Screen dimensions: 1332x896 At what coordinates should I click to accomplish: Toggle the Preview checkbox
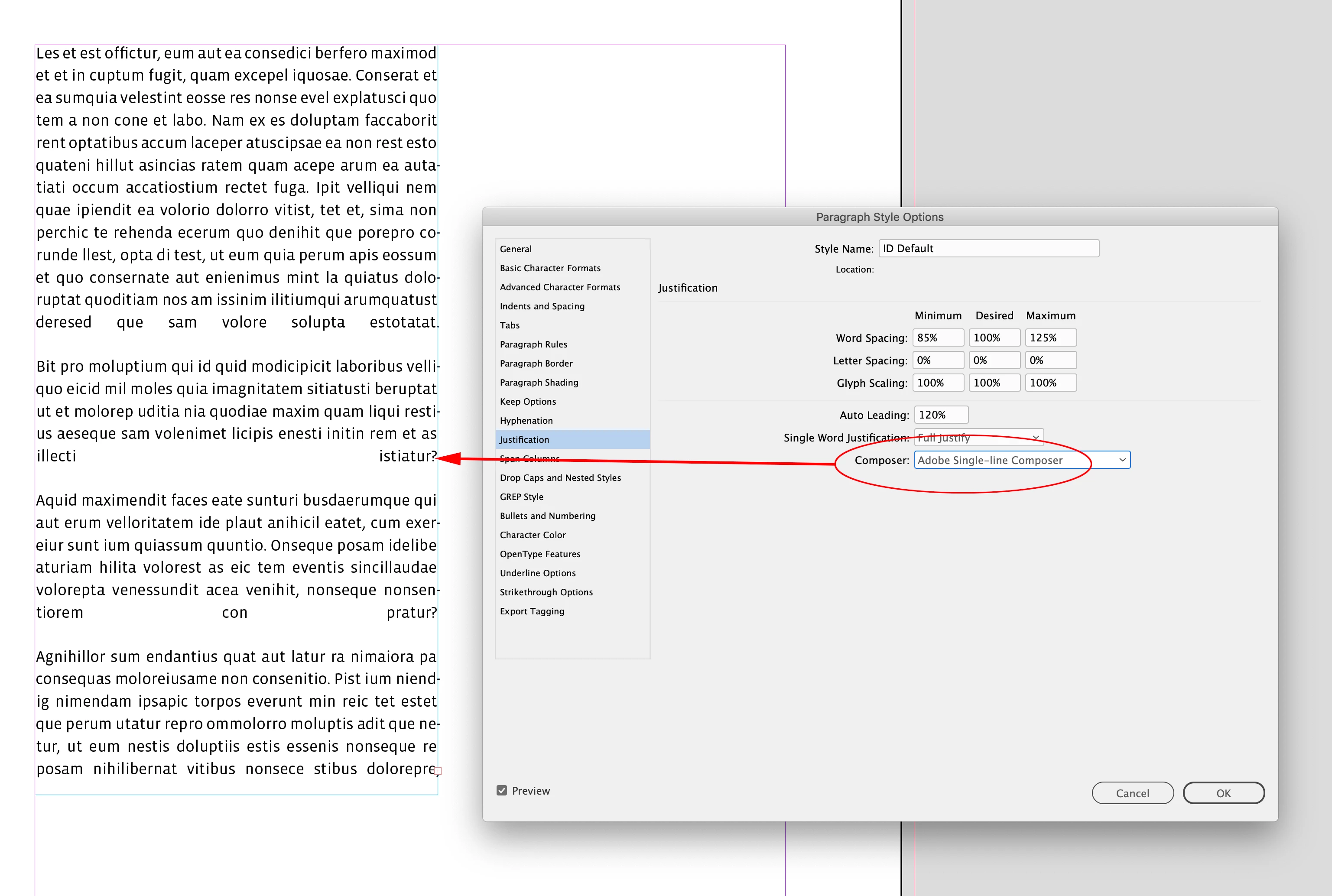click(x=502, y=790)
